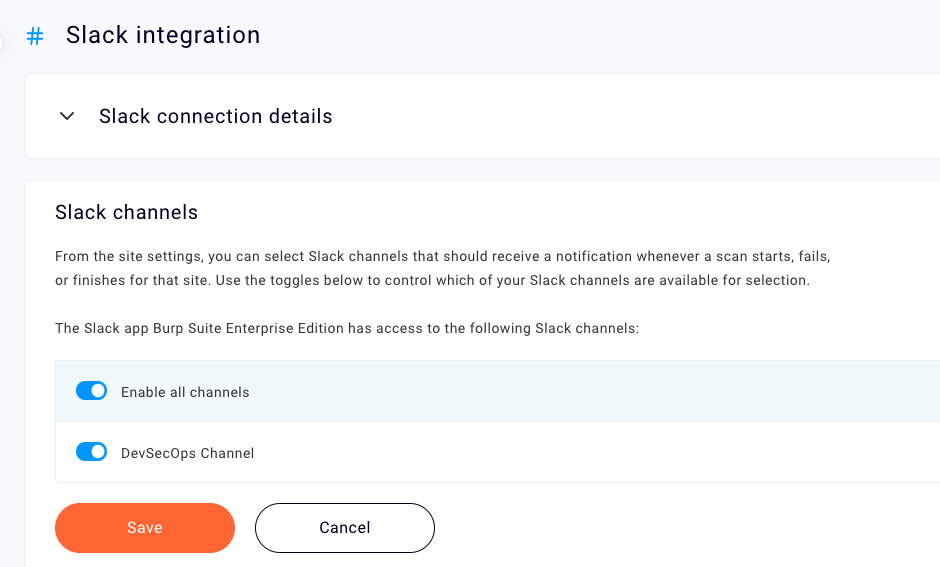
Task: Click the partial circle at the left edge
Action: [2, 42]
